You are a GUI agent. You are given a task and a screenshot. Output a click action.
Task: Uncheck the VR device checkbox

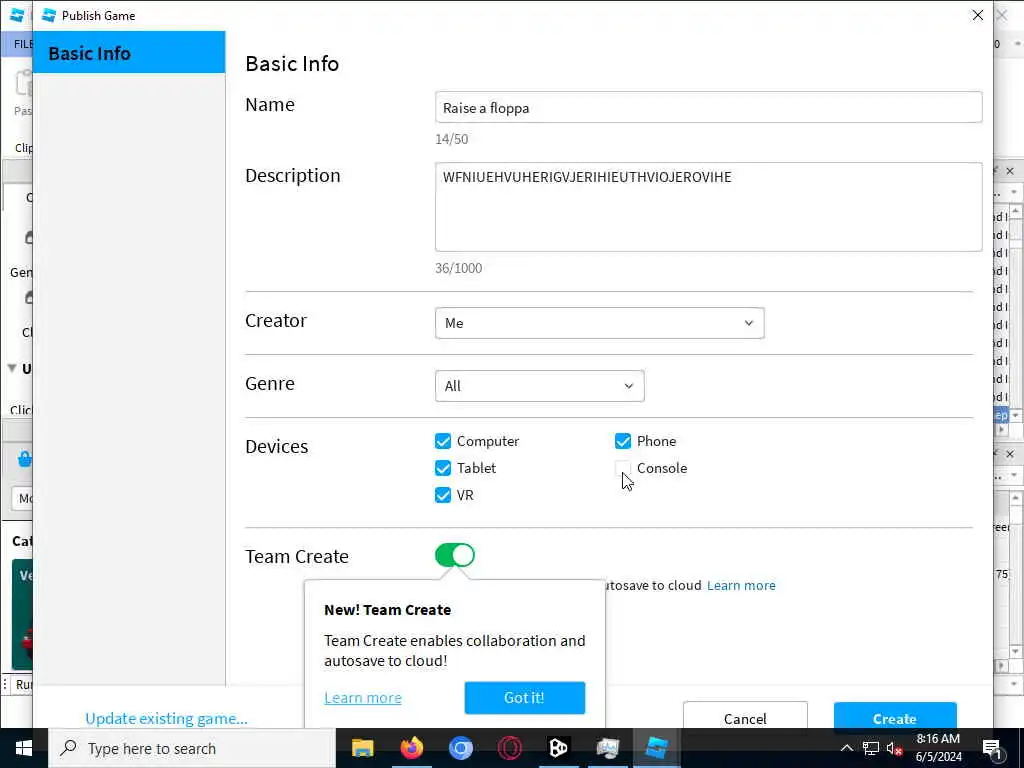(443, 495)
